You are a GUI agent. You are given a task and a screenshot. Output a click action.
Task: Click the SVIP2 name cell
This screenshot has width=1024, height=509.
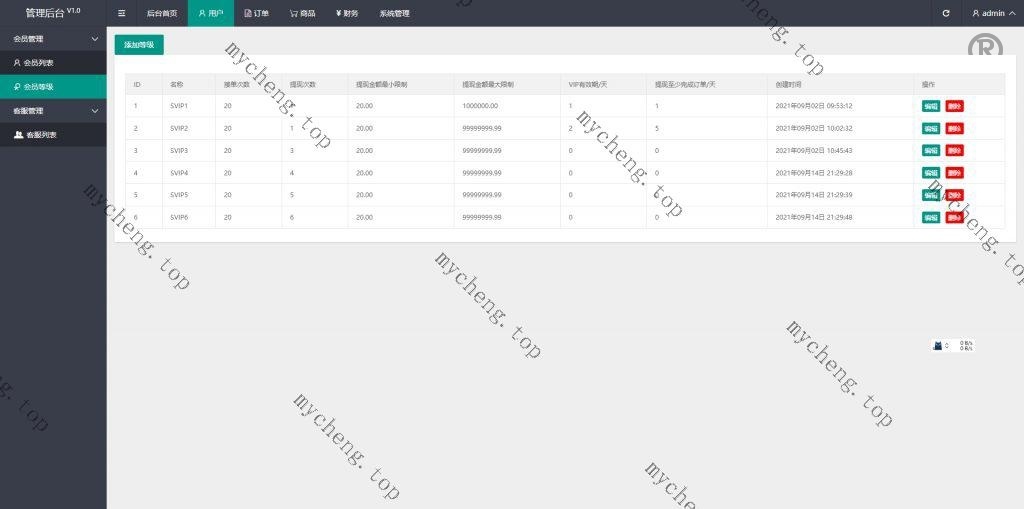(x=179, y=128)
